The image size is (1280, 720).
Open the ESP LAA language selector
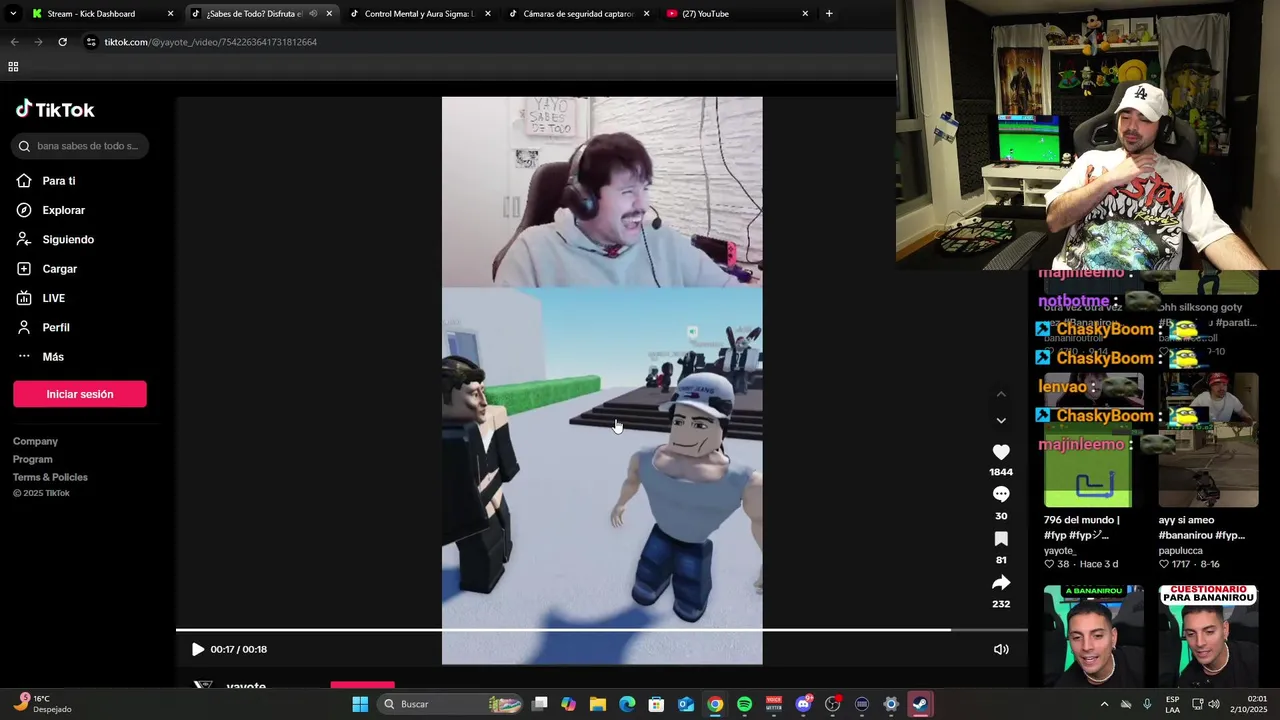(1173, 704)
